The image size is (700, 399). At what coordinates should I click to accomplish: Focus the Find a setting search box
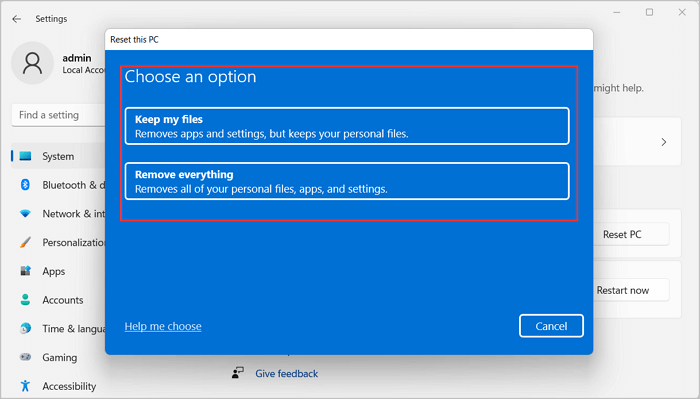tap(58, 115)
